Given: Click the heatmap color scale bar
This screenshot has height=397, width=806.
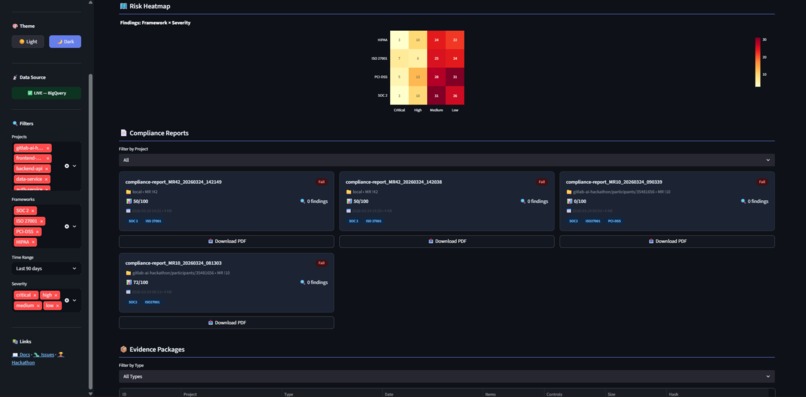Looking at the screenshot, I should [758, 62].
